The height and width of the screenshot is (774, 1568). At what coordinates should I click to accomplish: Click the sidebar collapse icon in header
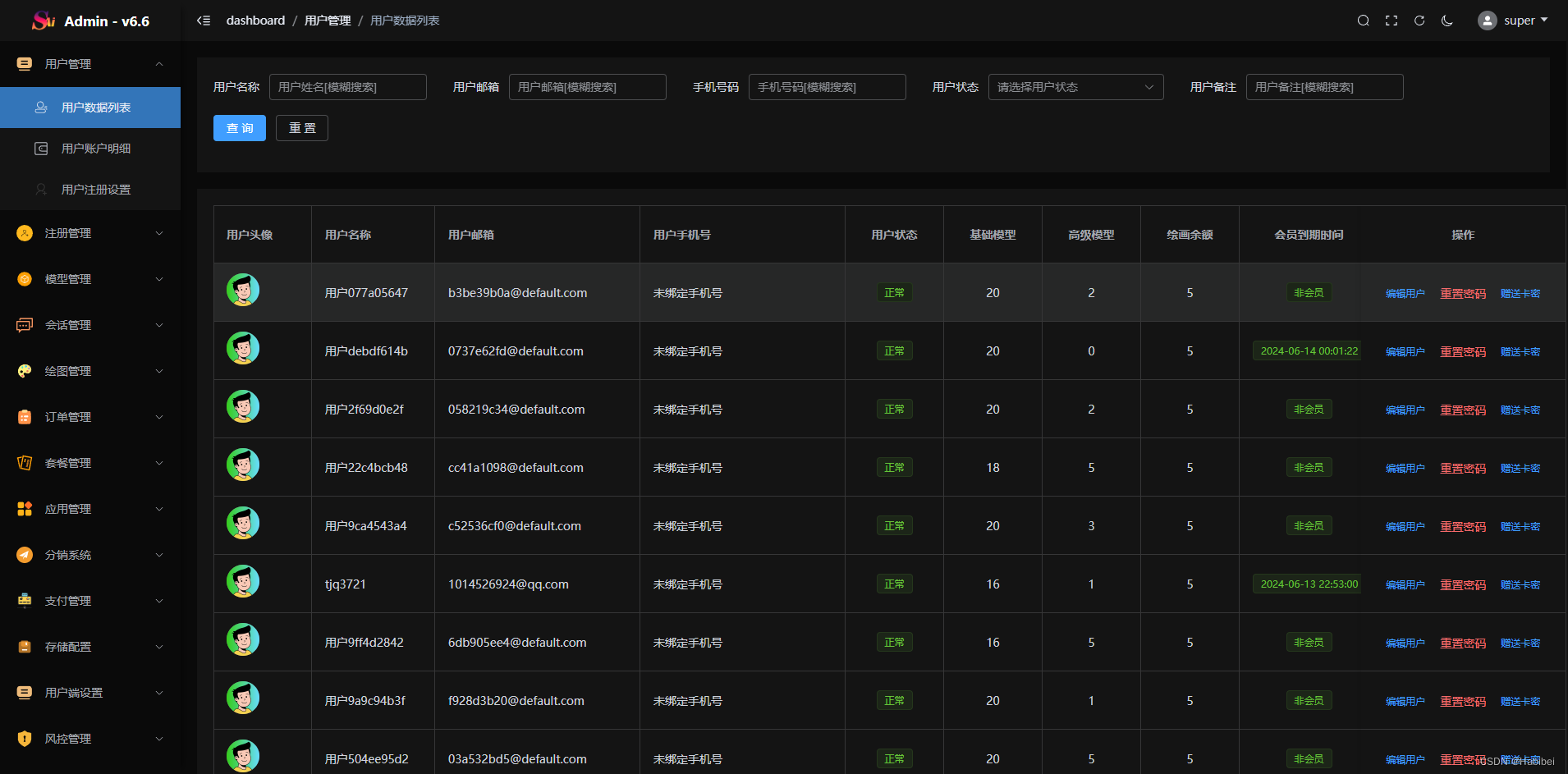tap(204, 21)
